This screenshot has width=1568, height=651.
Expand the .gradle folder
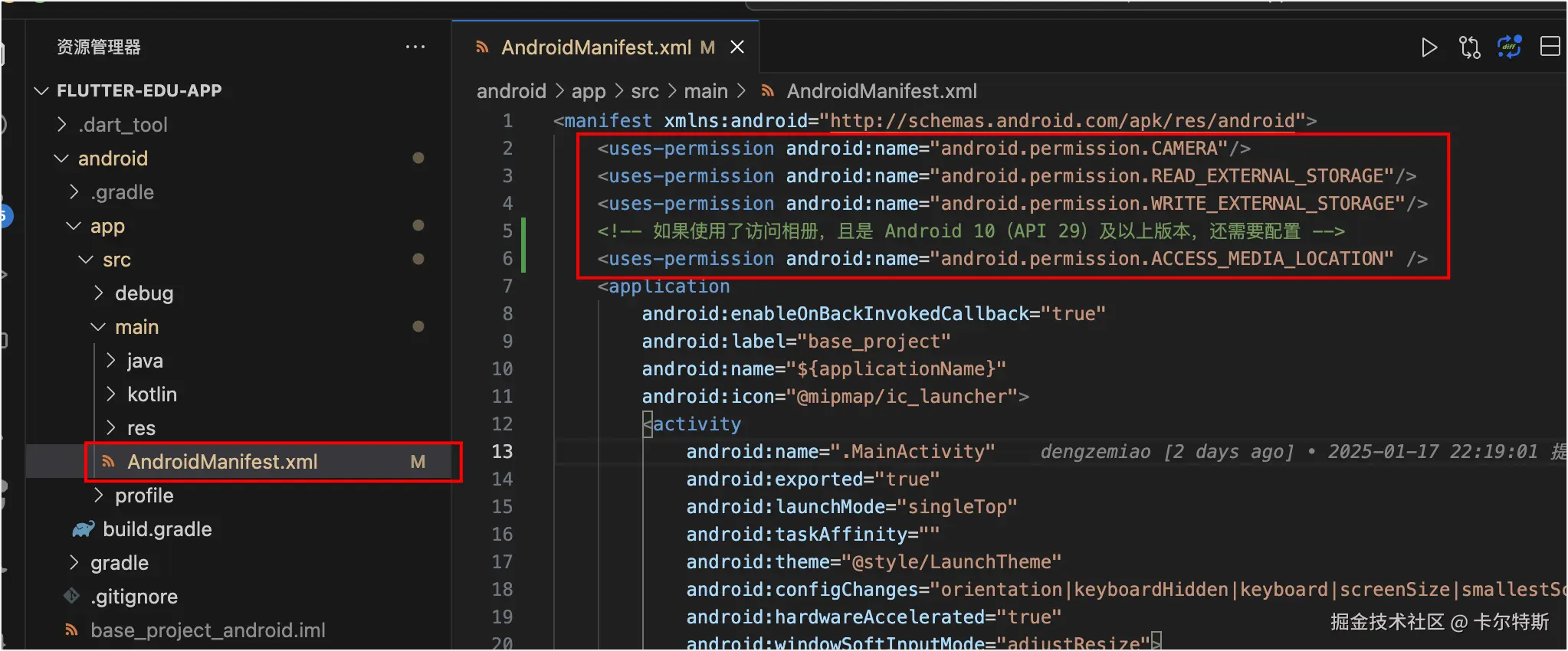pyautogui.click(x=74, y=191)
